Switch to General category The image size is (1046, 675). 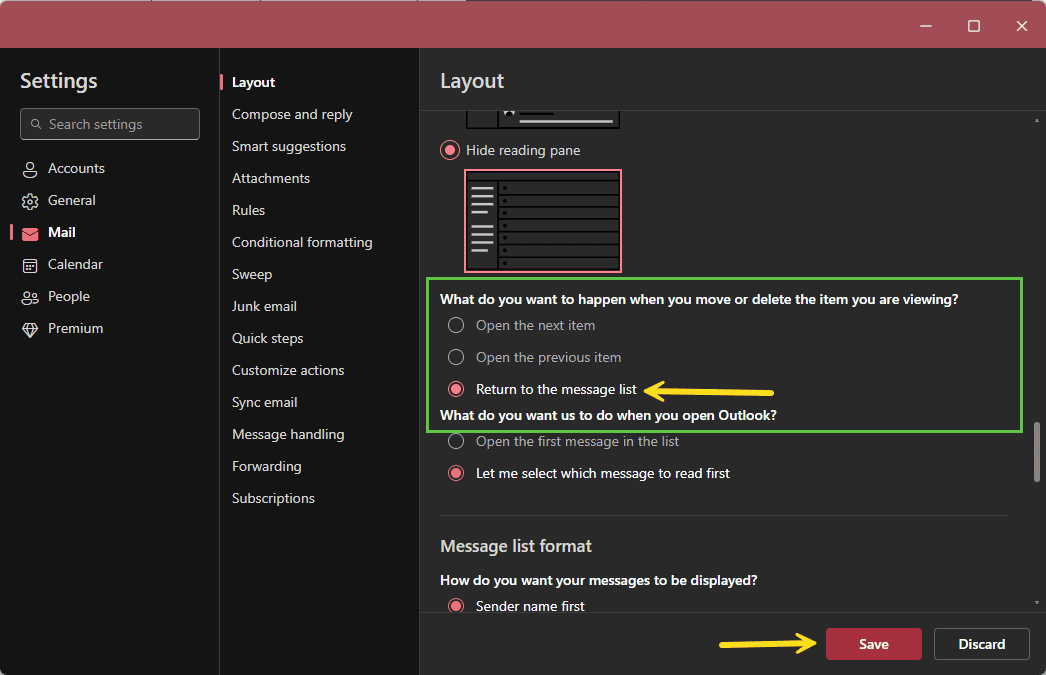pos(71,200)
